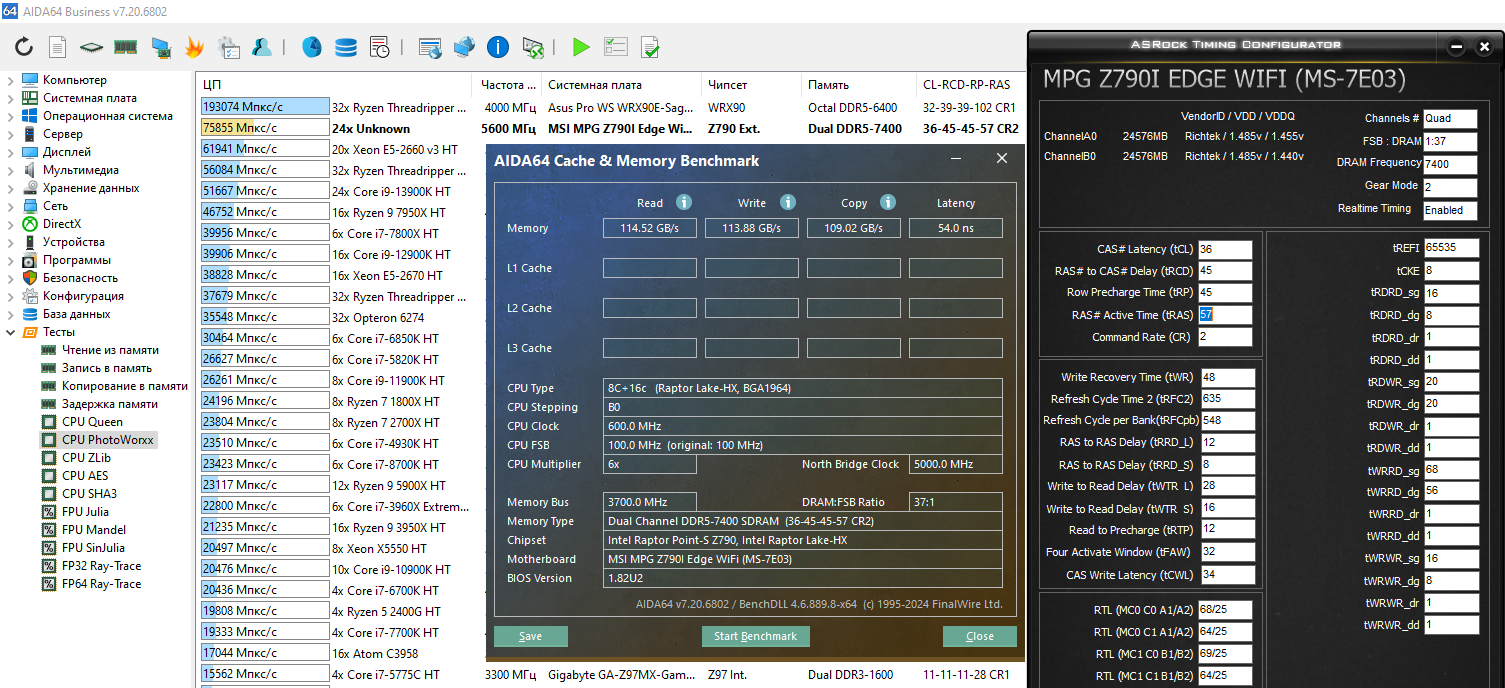Click the RAS# Active Time (tRAS) field
This screenshot has width=1505, height=688.
click(x=1224, y=315)
